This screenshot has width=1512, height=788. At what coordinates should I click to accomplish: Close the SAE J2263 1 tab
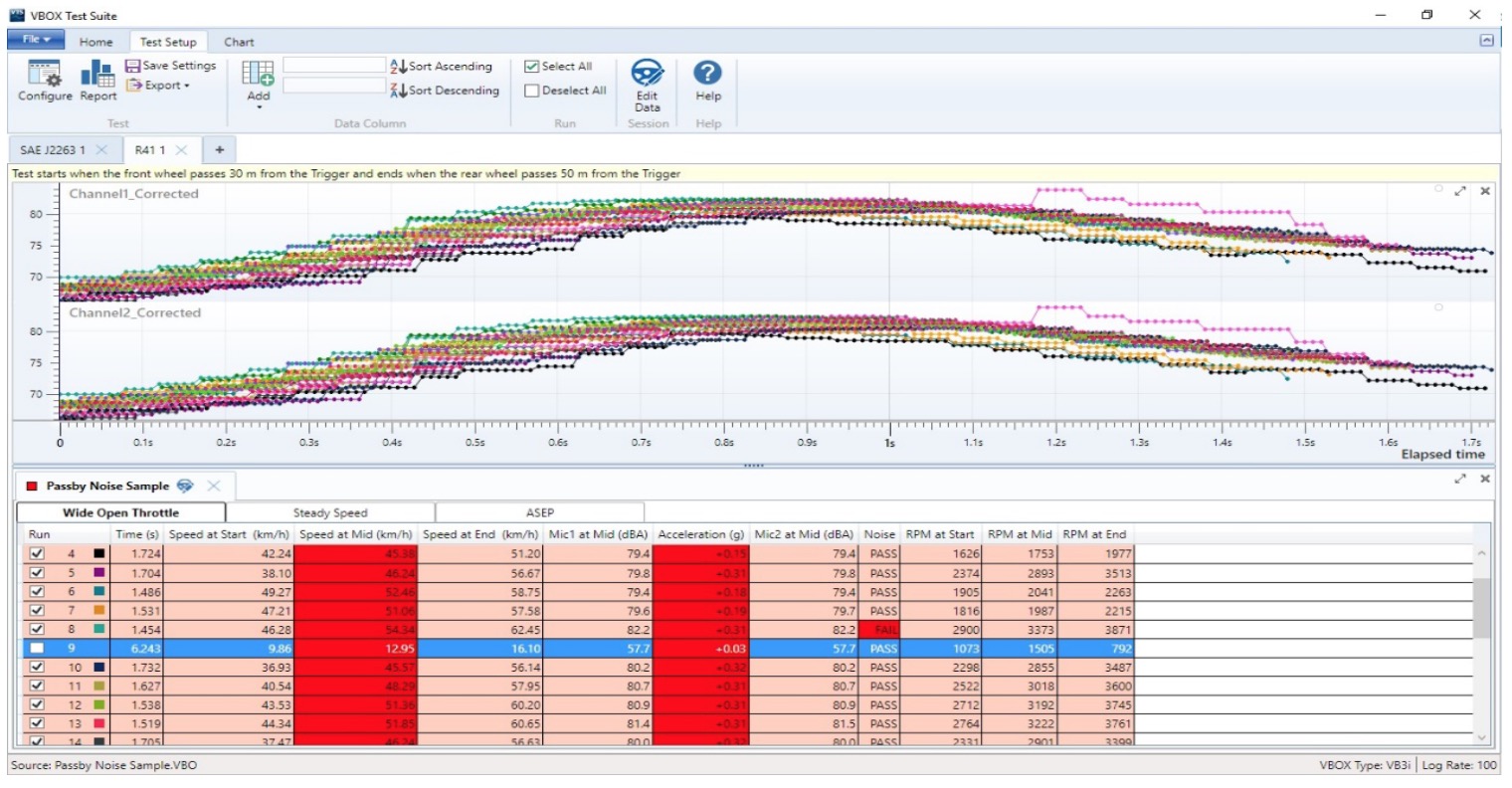[x=101, y=150]
